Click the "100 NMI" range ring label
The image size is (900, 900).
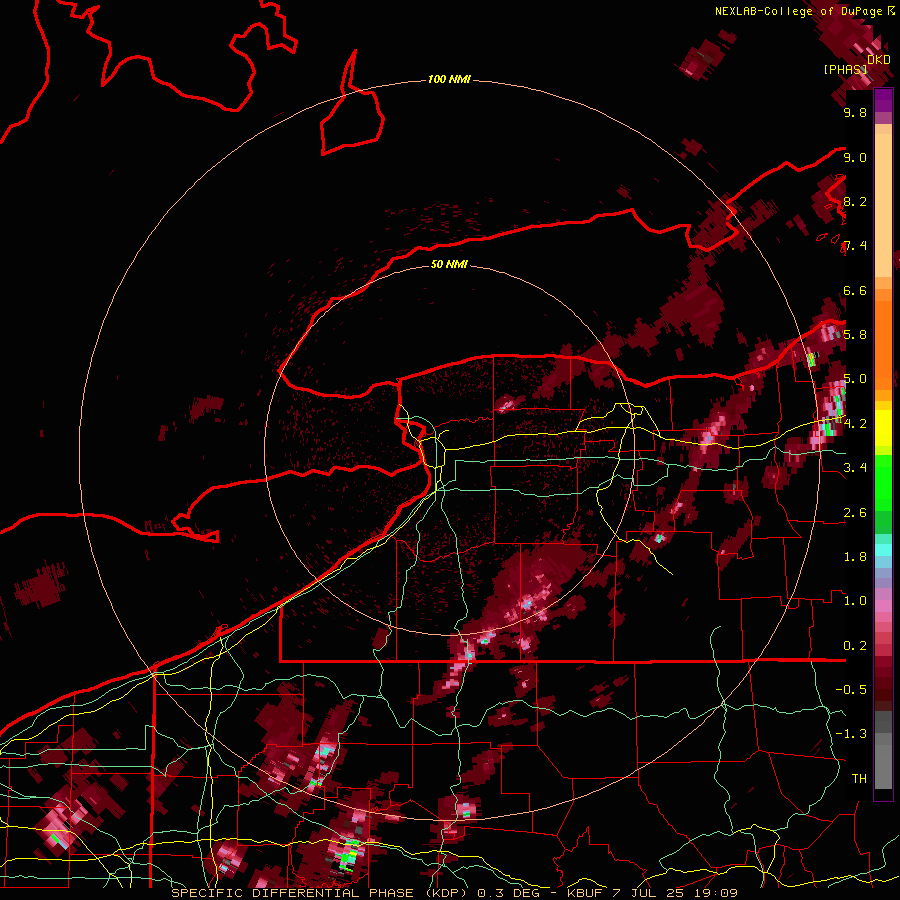point(449,79)
